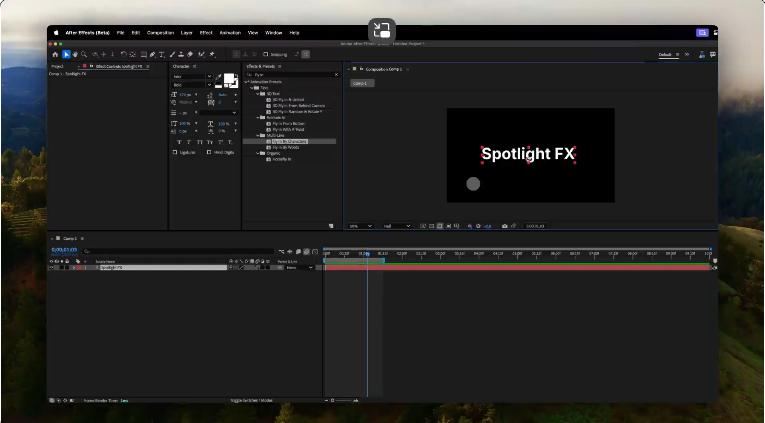Image resolution: width=765 pixels, height=423 pixels.
Task: Select the Roto Brush tool
Action: click(201, 55)
